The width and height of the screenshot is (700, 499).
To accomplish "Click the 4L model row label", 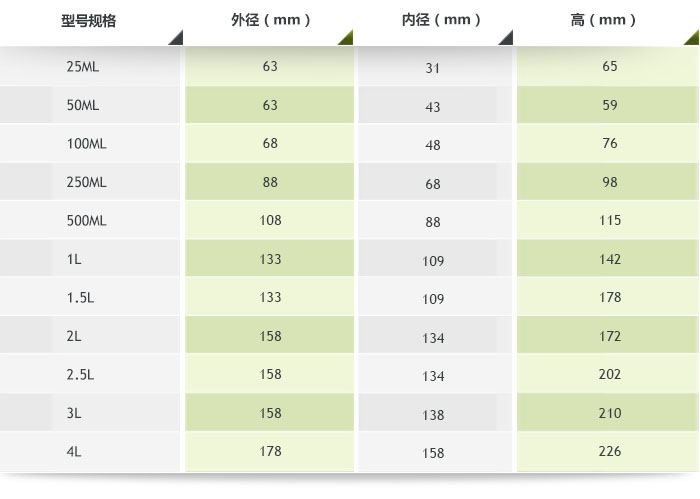I will click(74, 452).
